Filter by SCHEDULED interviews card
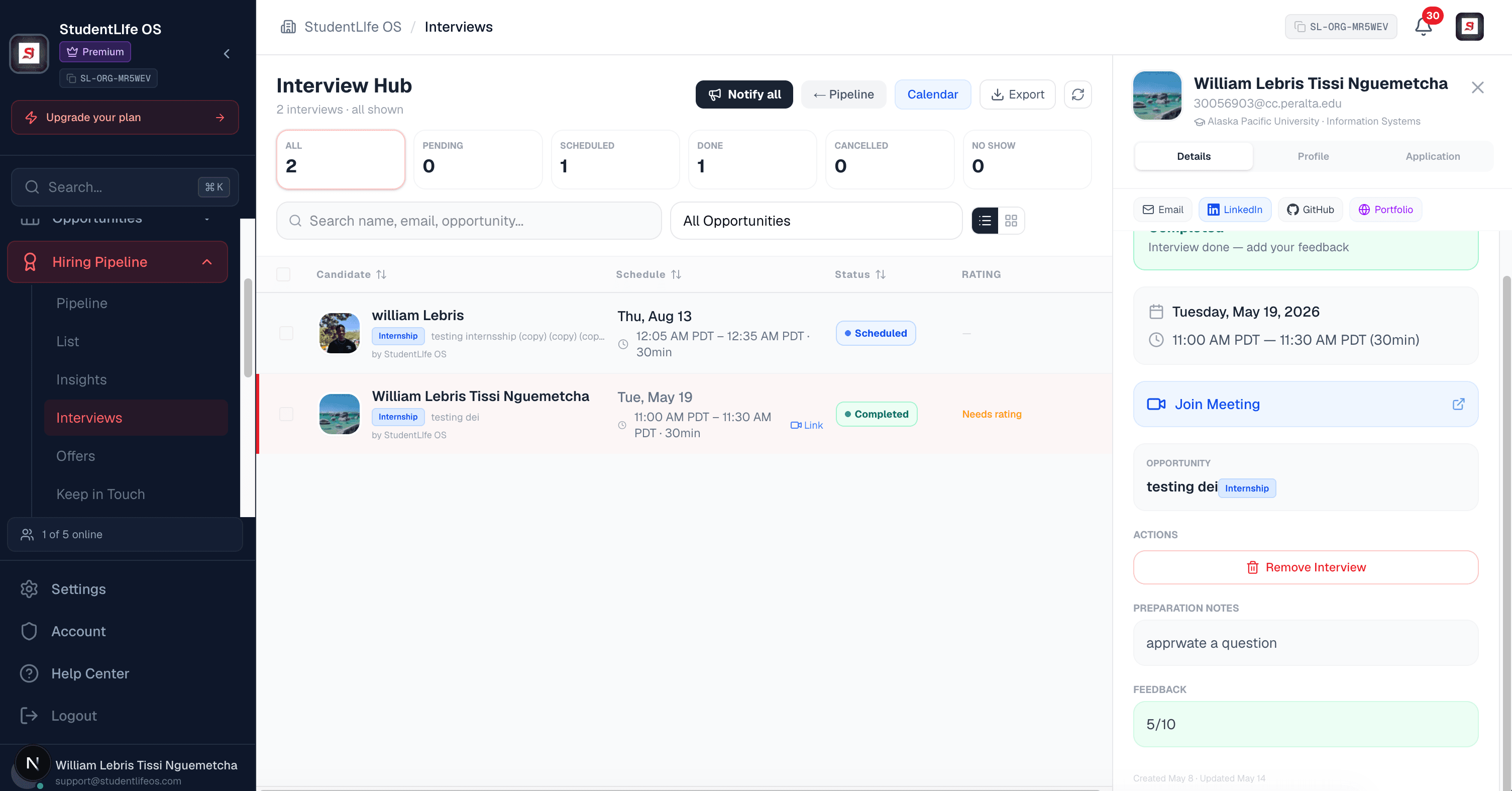This screenshot has height=791, width=1512. tap(615, 160)
